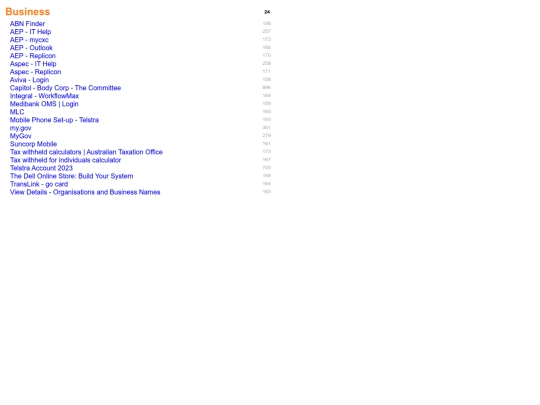This screenshot has width=540, height=405.
Task: Open the Suncorp Mobile link
Action: click(33, 144)
